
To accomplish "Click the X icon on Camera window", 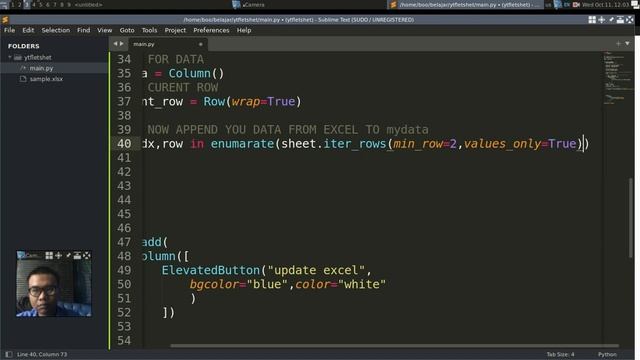I will coord(87,256).
